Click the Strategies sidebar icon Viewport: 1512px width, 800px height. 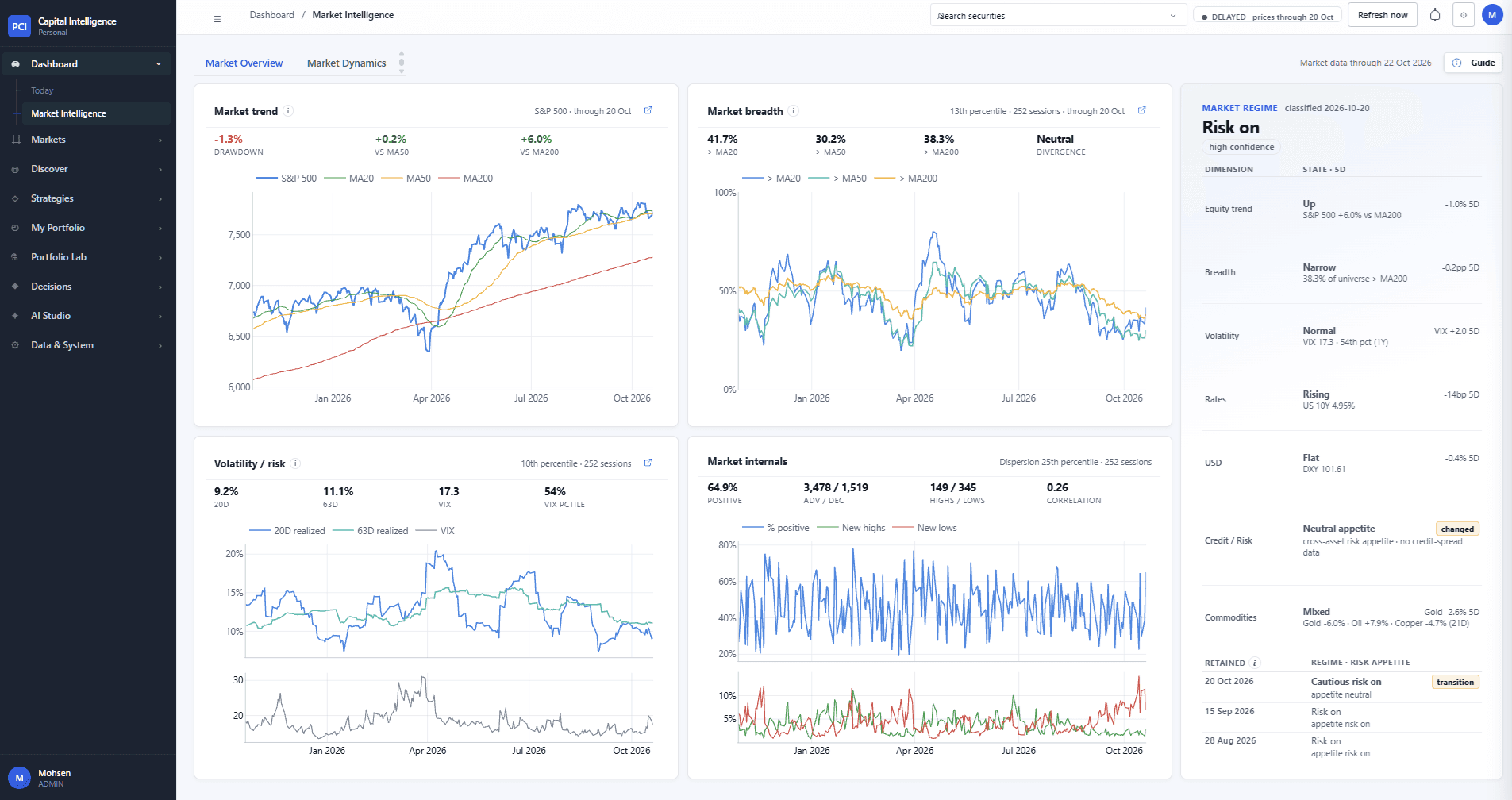click(x=16, y=198)
